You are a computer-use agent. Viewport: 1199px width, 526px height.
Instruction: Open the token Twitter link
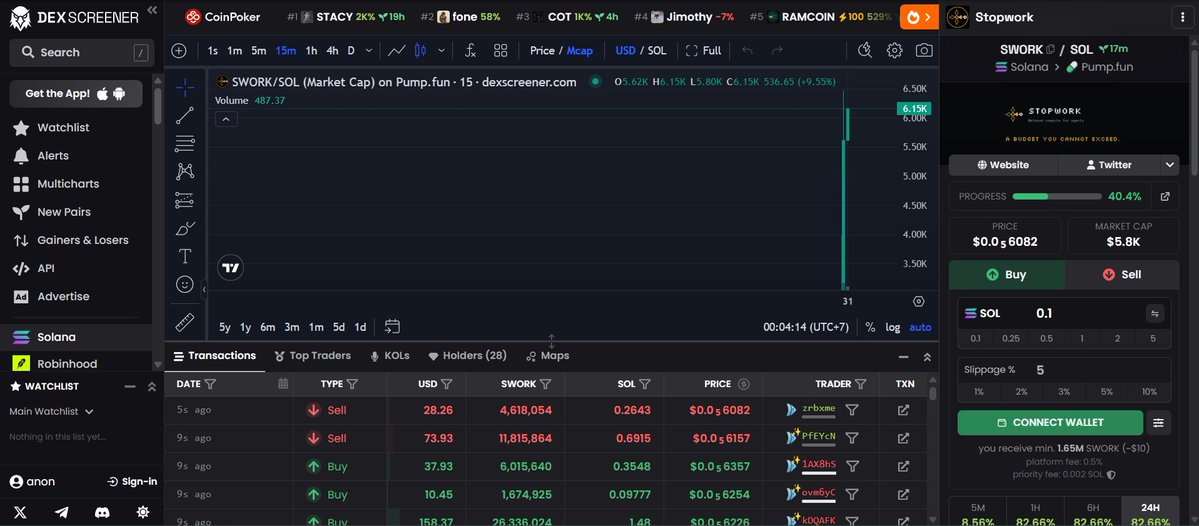click(x=1109, y=164)
